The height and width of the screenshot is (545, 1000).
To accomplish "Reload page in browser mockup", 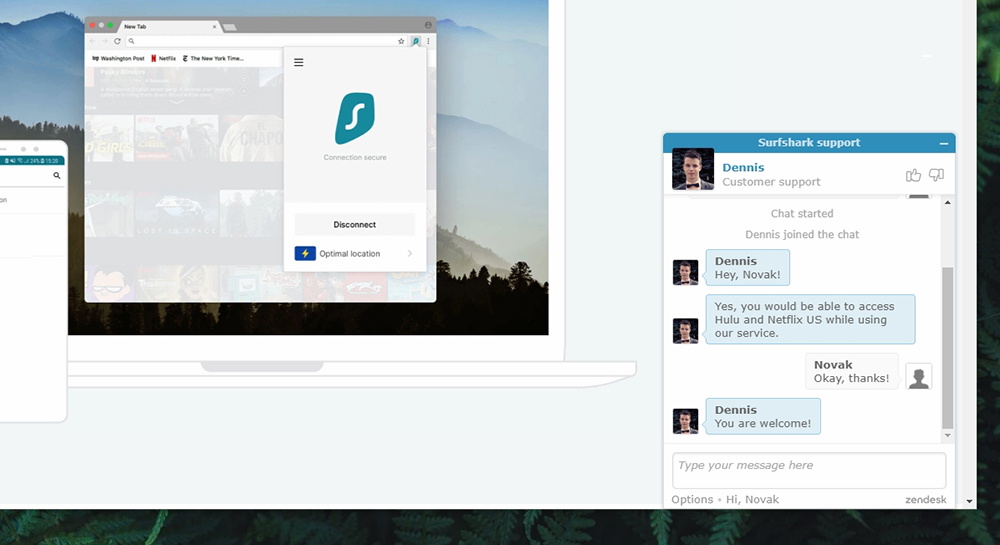I will pos(117,41).
